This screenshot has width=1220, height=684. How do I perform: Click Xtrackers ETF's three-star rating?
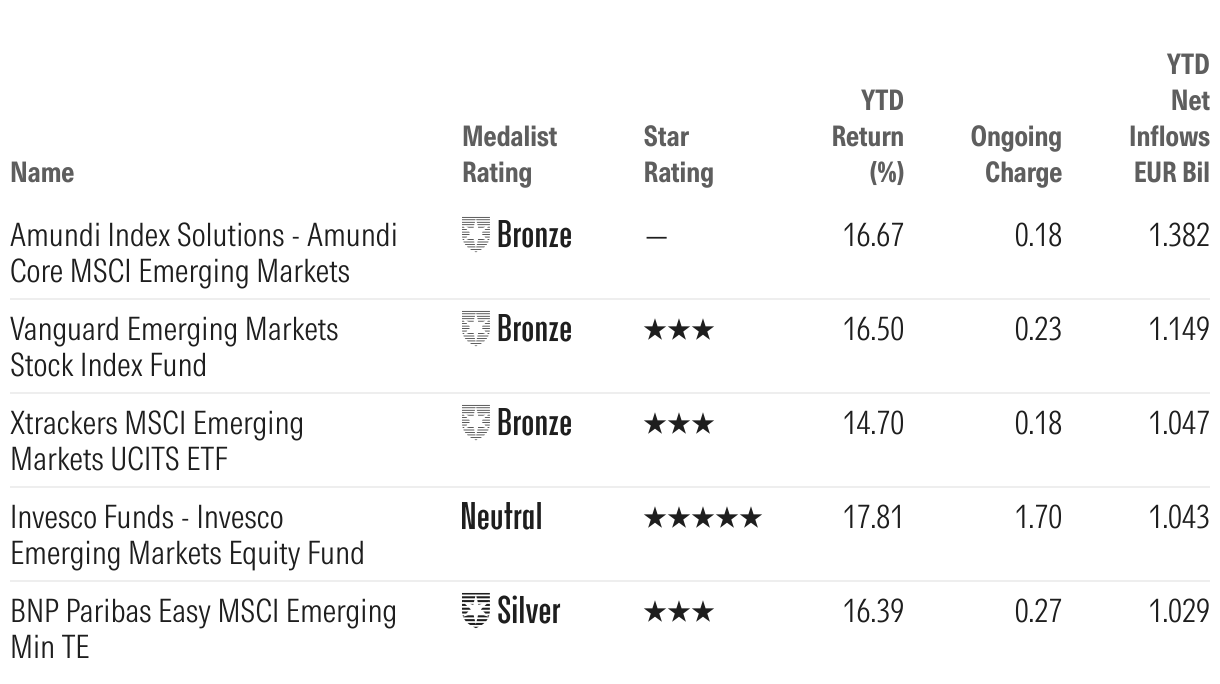coord(679,424)
